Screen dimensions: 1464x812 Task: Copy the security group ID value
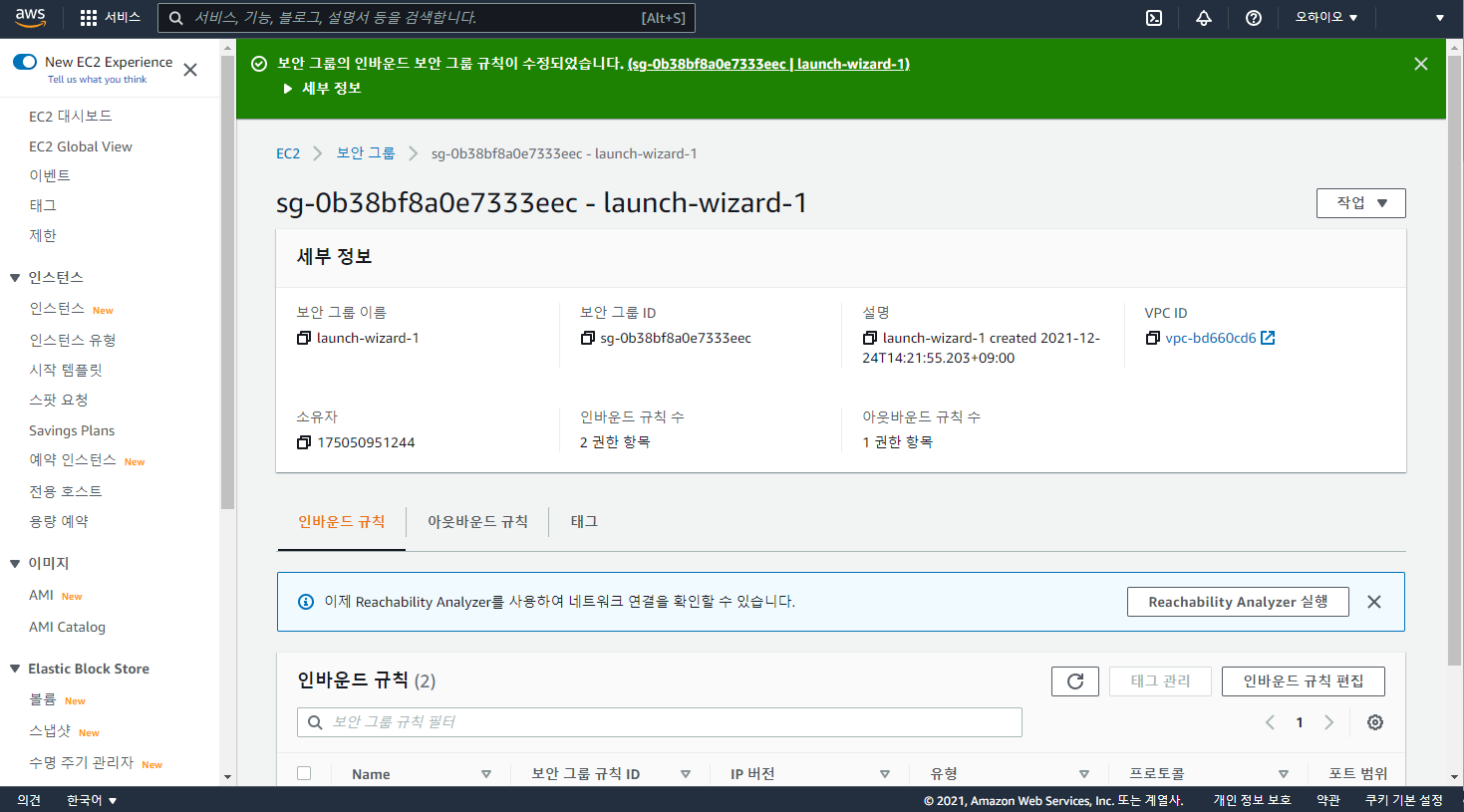(587, 338)
